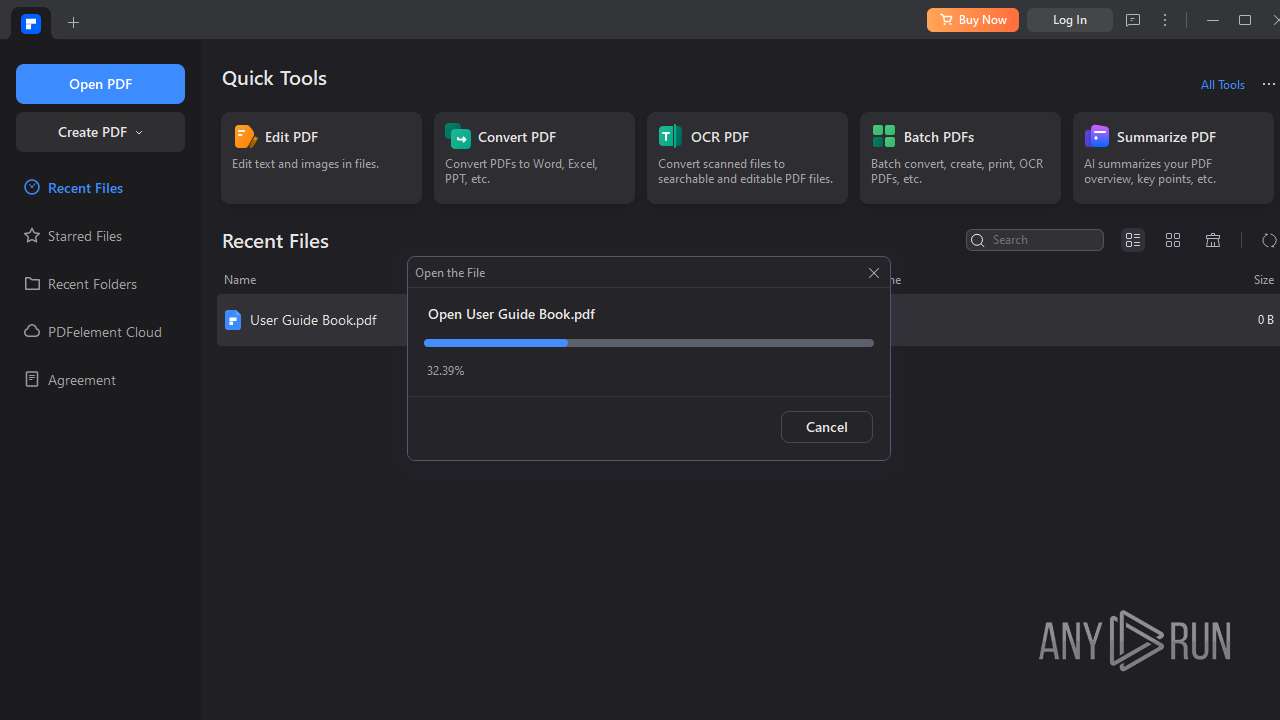
Task: Click the PDFelement Cloud cloud icon
Action: tap(32, 332)
